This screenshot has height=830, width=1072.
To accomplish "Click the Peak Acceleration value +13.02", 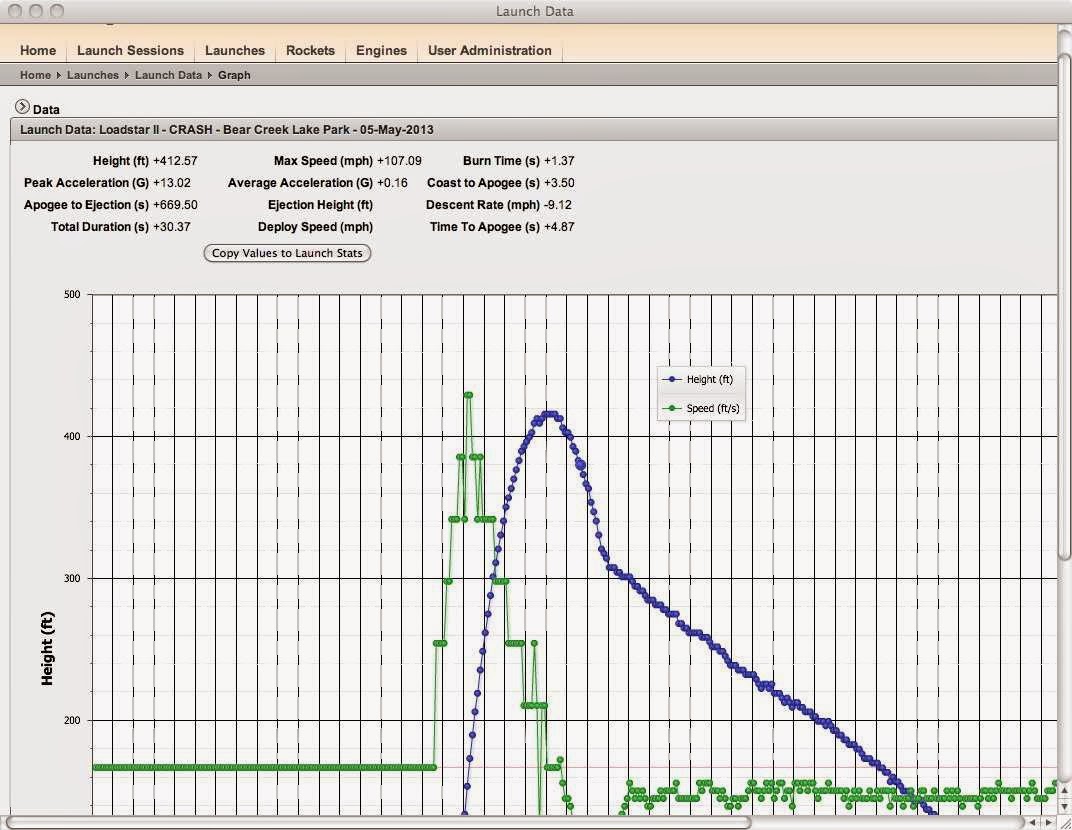I will pos(172,183).
